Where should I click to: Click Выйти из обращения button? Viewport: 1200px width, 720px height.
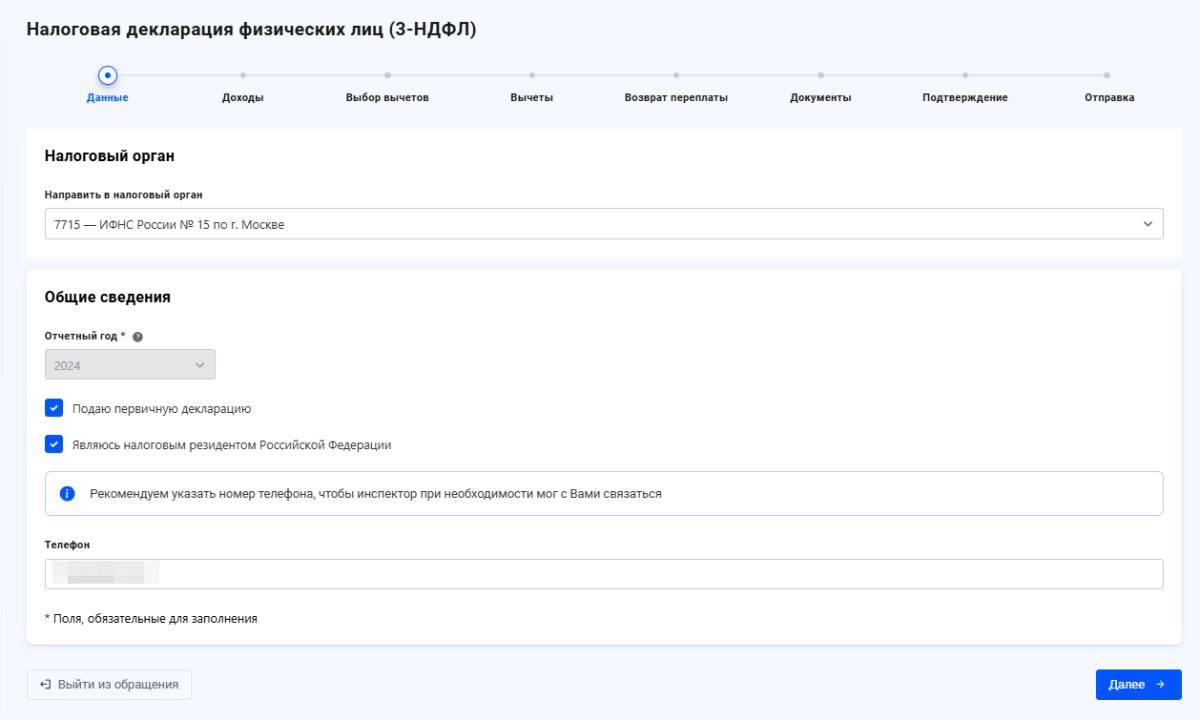click(109, 685)
